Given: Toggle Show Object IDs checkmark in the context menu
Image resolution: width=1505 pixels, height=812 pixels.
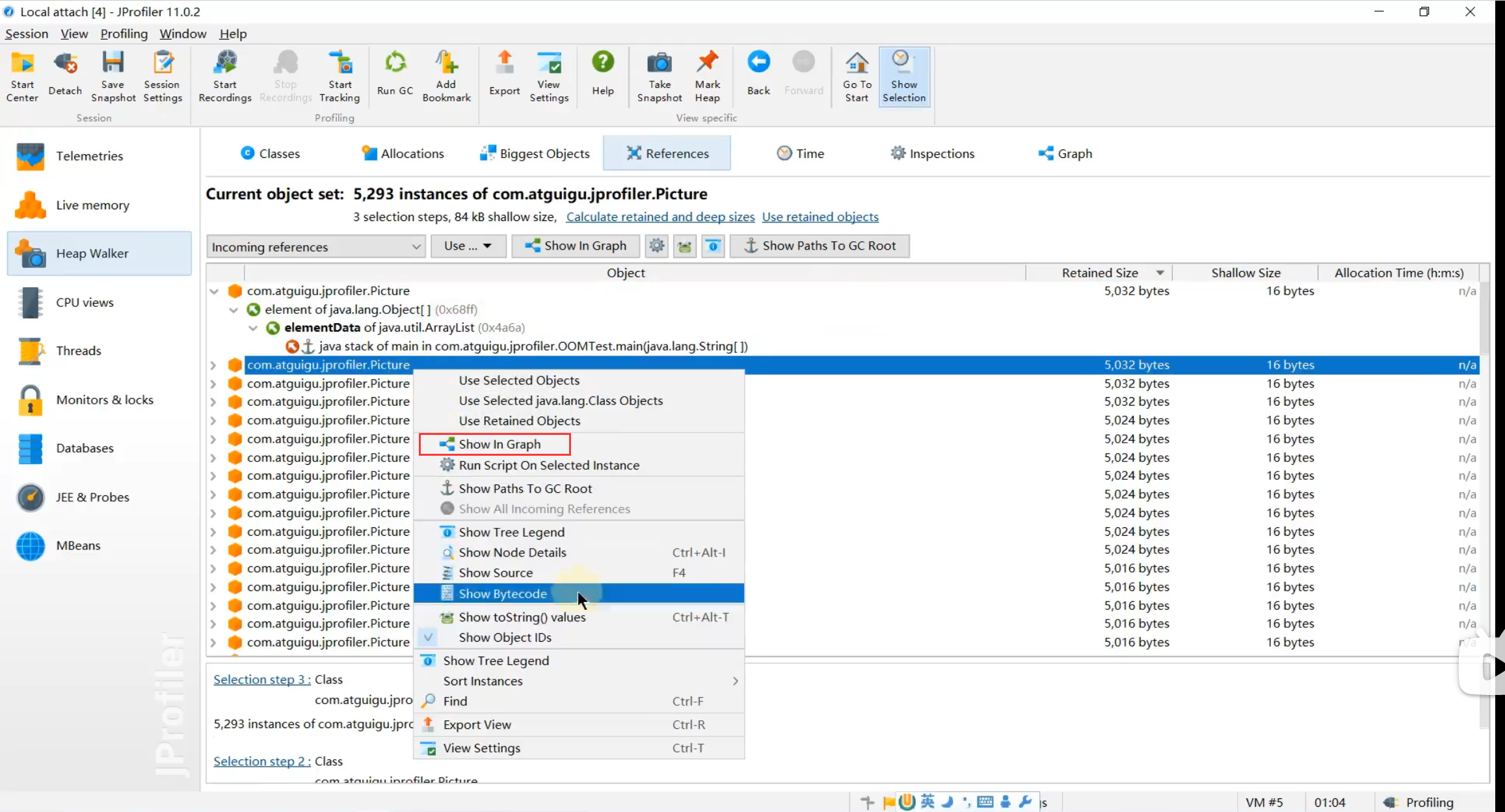Looking at the screenshot, I should point(429,637).
